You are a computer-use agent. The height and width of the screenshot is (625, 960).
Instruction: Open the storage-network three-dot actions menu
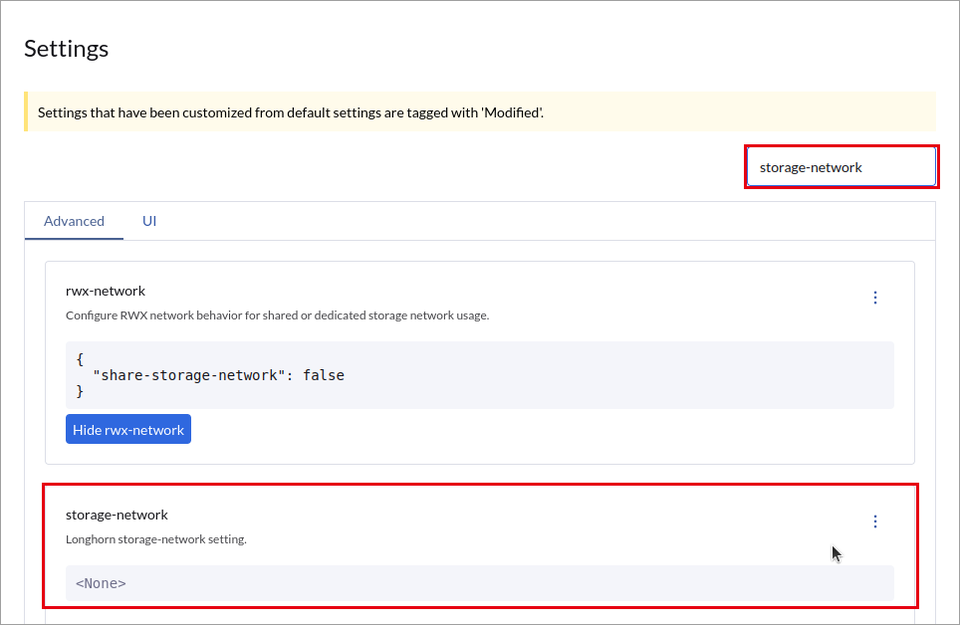click(x=875, y=522)
